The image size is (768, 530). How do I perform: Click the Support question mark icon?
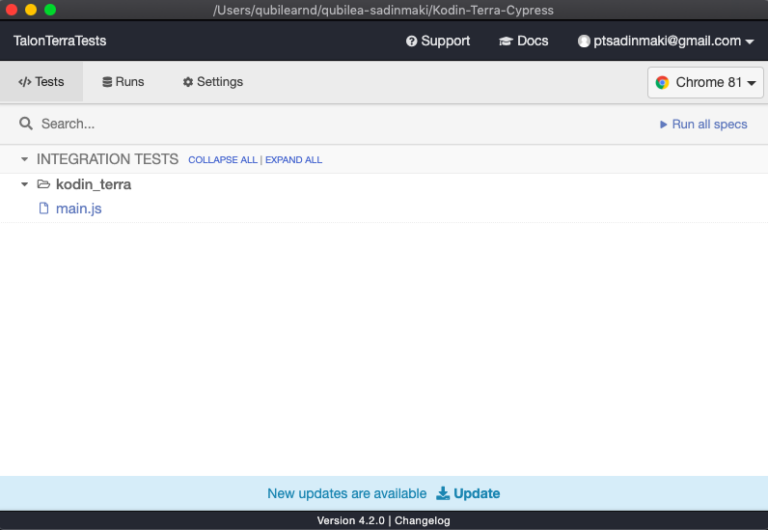click(x=411, y=41)
